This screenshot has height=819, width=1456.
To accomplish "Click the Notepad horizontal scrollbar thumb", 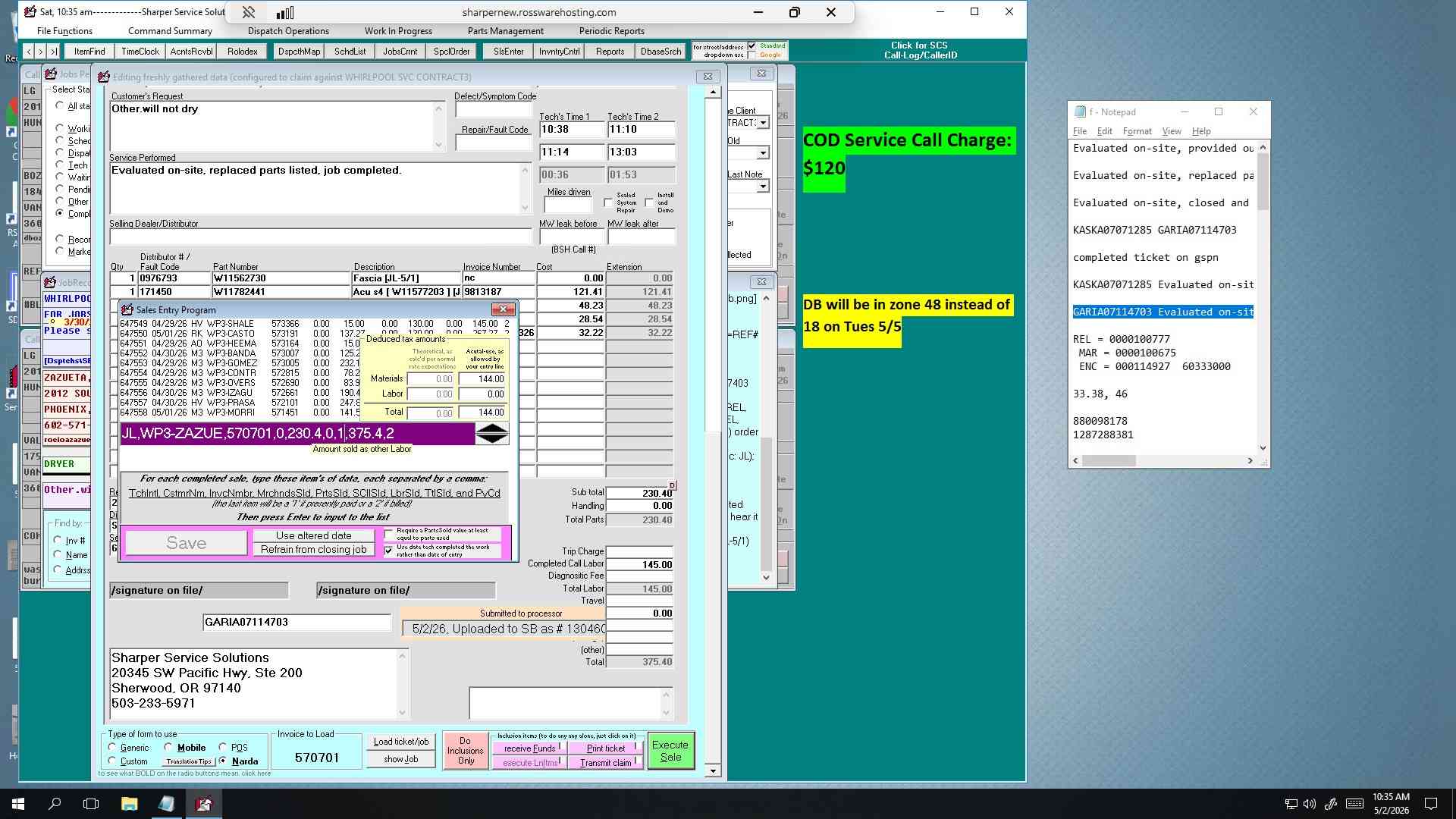I will tap(1109, 461).
